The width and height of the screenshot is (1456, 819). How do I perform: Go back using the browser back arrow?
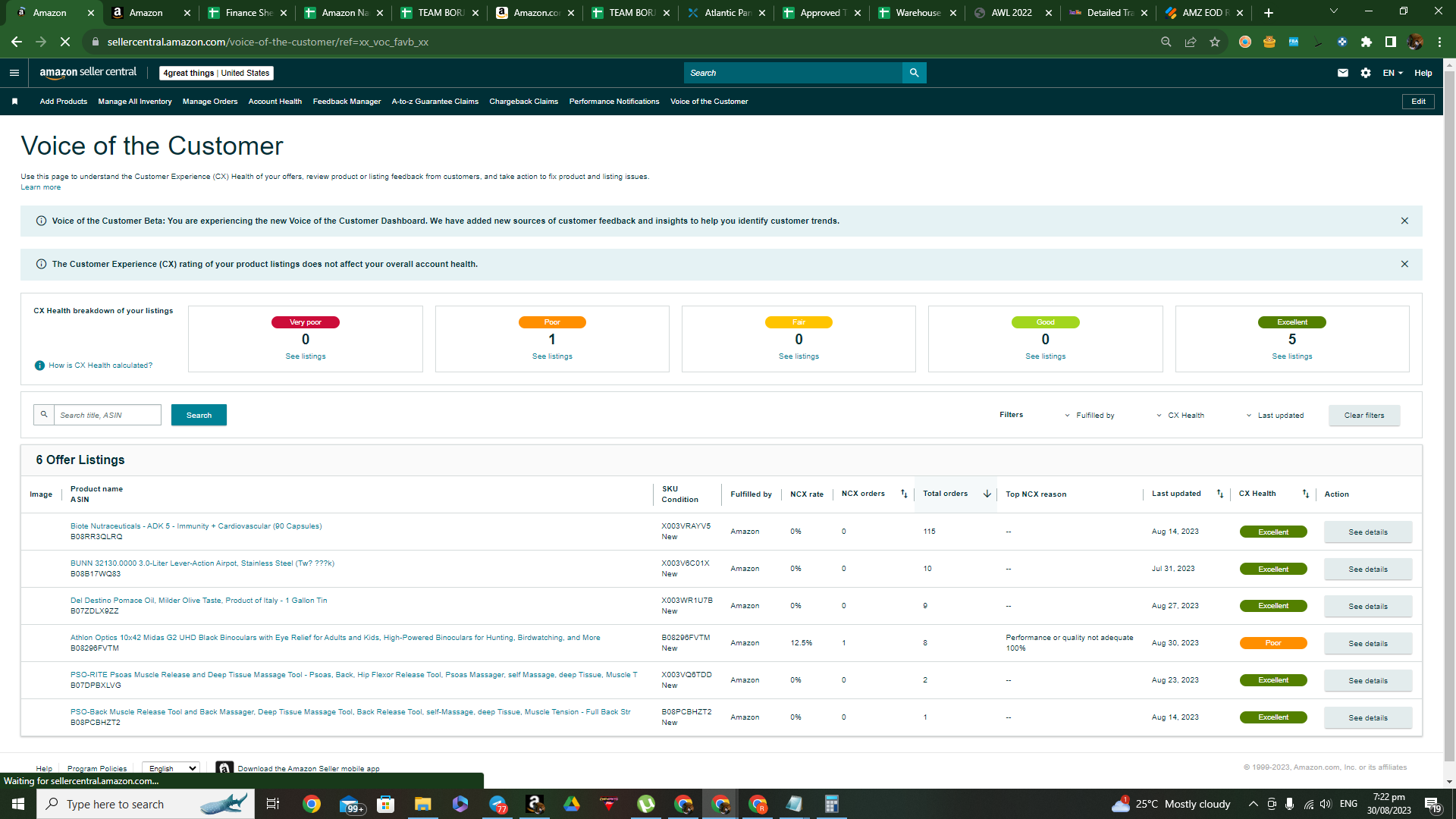(17, 42)
